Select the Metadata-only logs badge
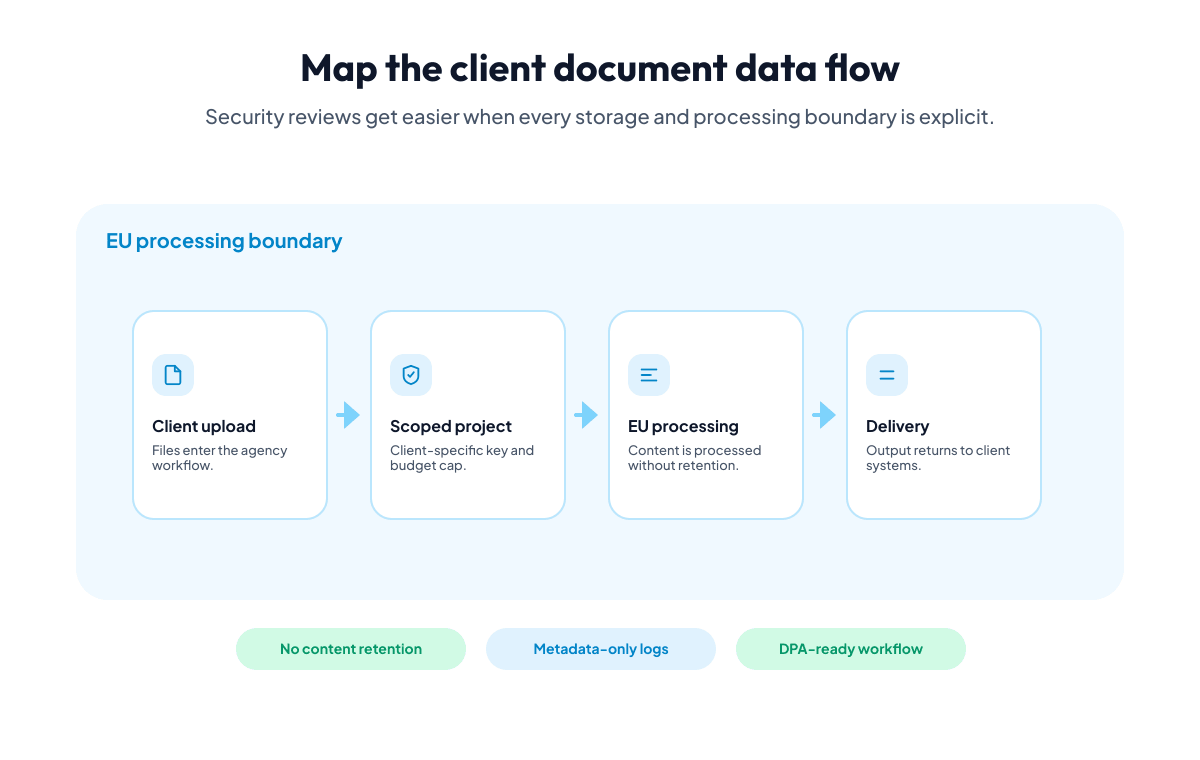 601,649
